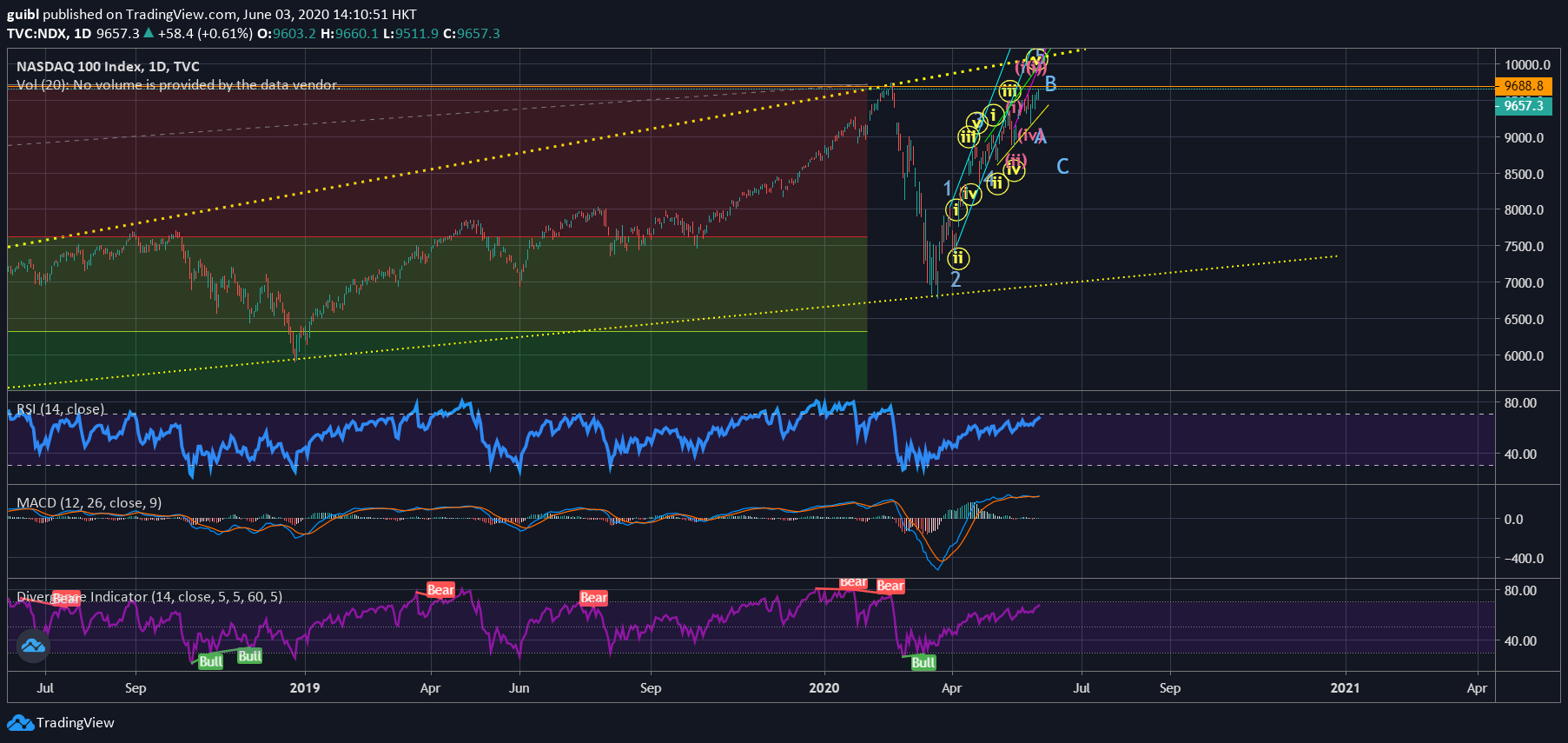Click the 8500.0 price axis level
1568x743 pixels.
tap(1525, 175)
